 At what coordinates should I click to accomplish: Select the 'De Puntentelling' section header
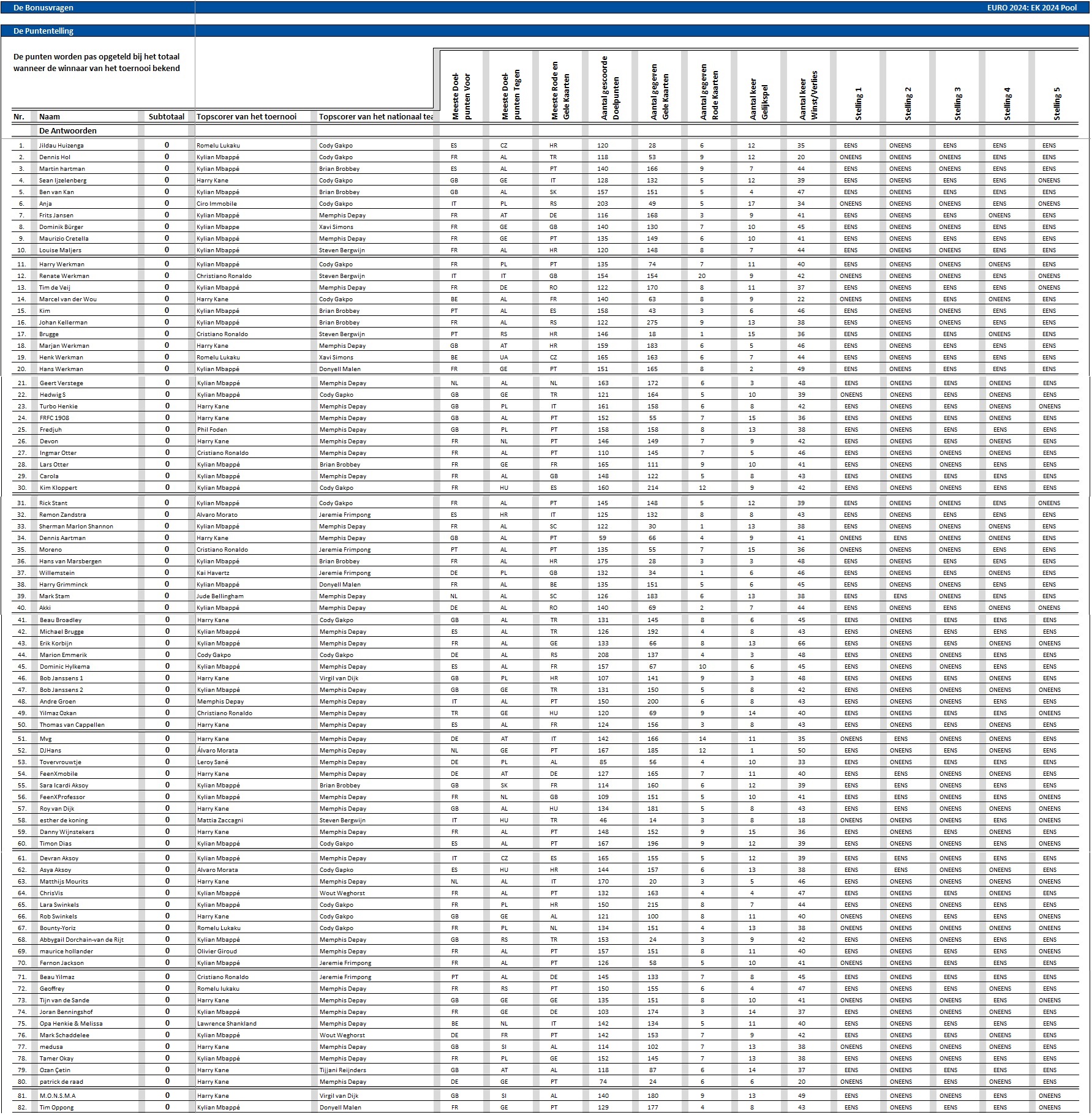(43, 31)
